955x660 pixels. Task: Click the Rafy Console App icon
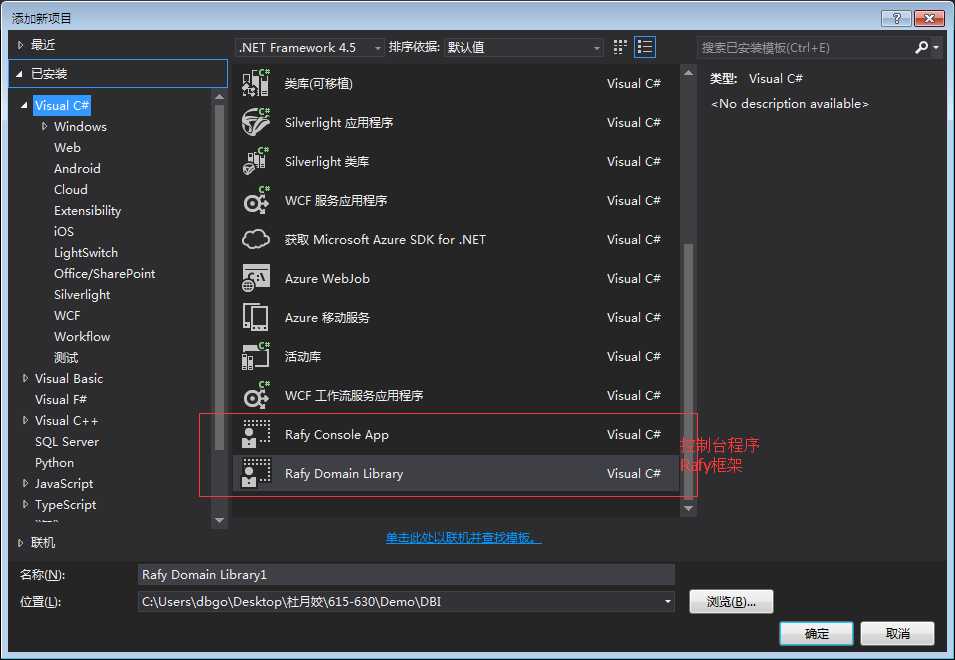click(x=256, y=434)
